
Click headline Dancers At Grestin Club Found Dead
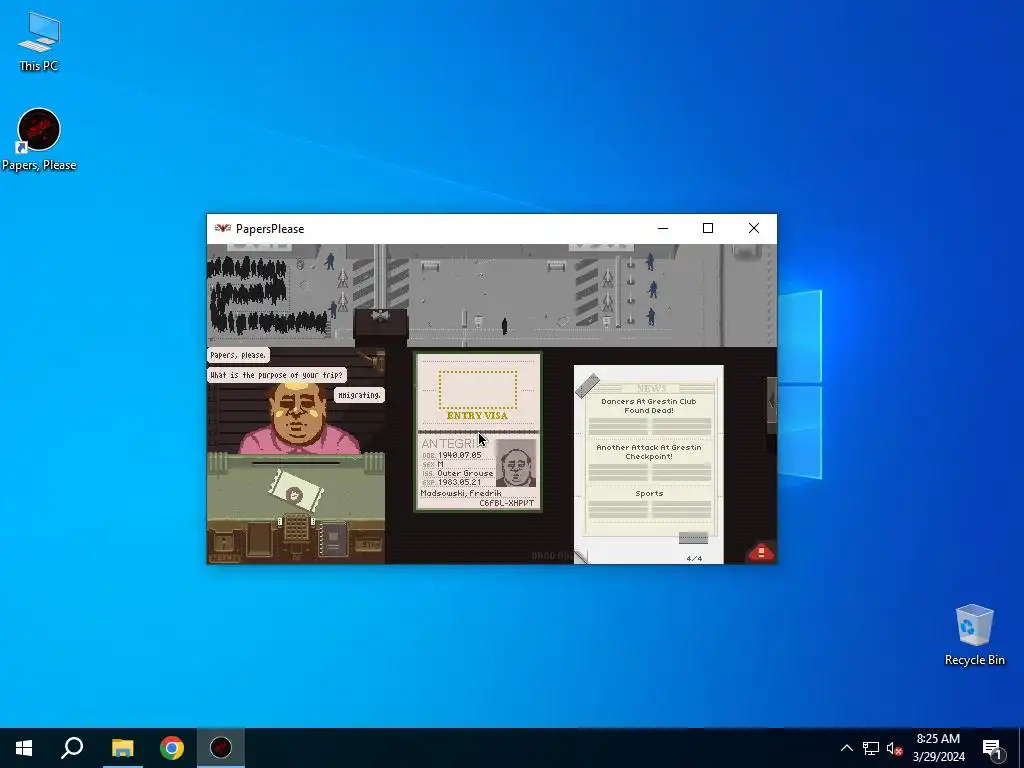point(648,406)
